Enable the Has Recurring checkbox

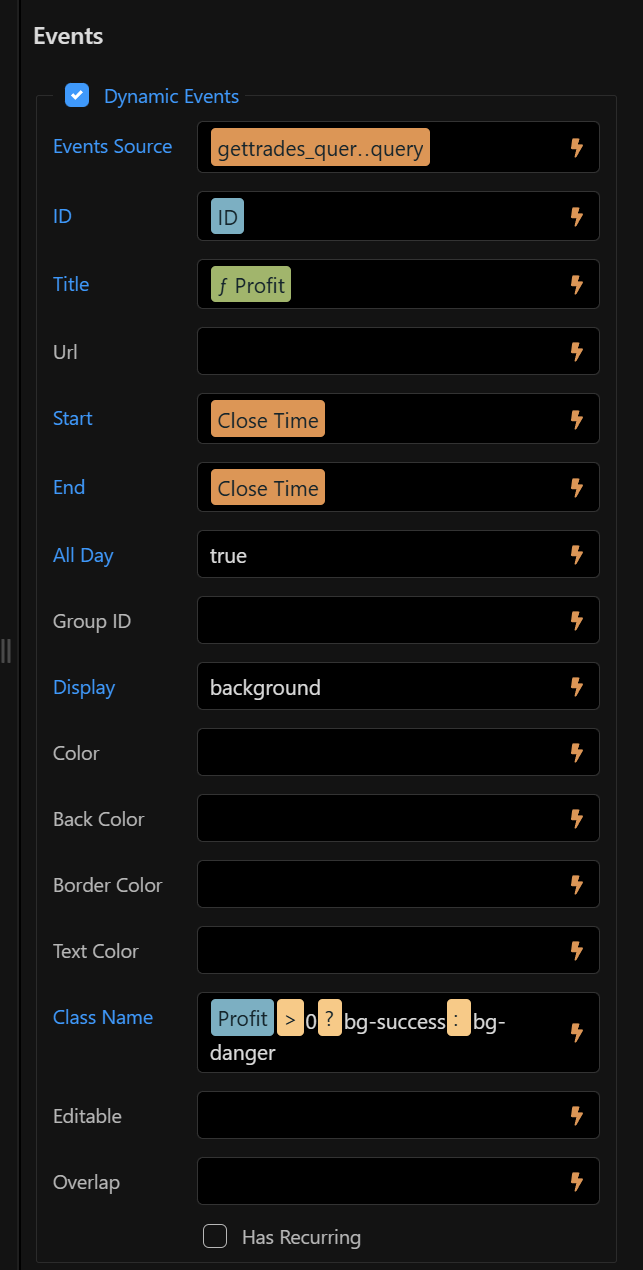(215, 1236)
